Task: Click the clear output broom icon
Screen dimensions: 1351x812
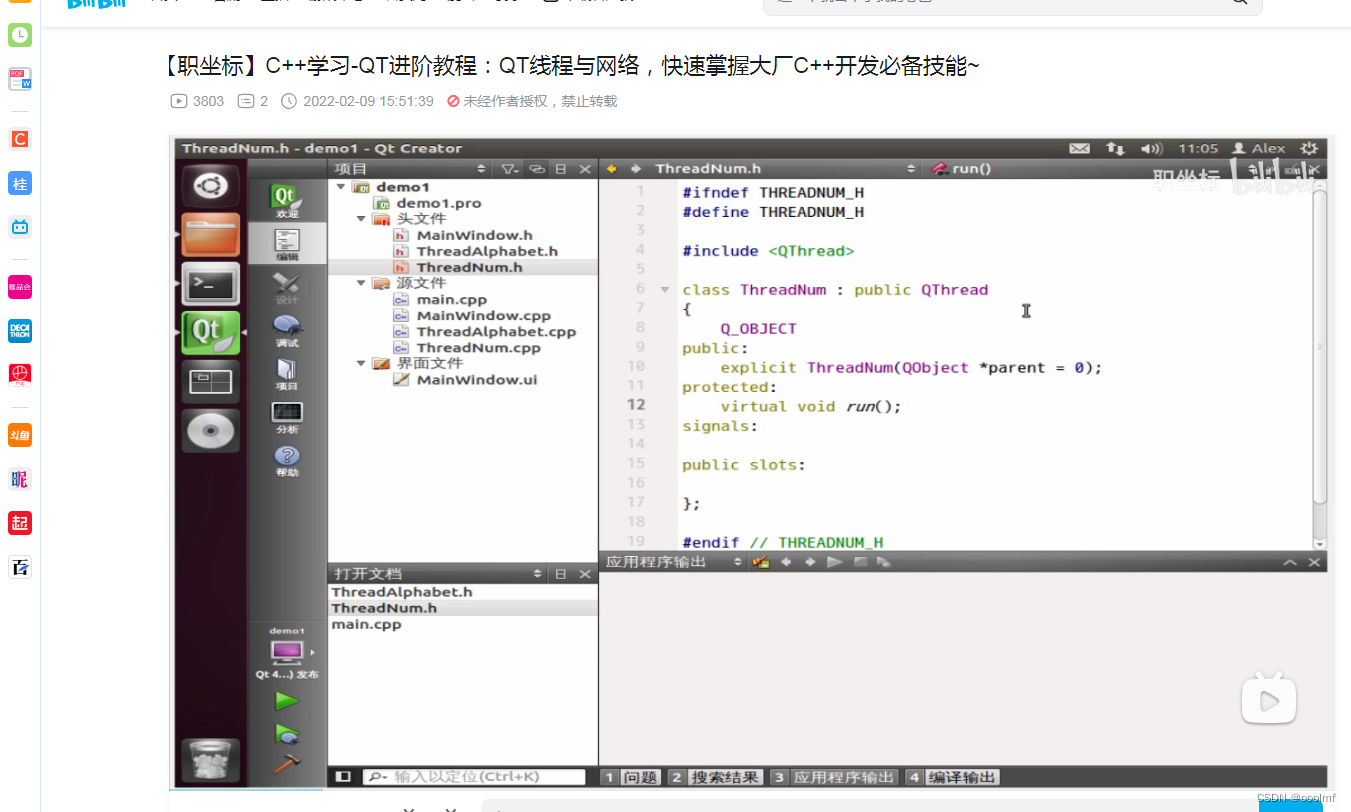Action: pos(761,562)
